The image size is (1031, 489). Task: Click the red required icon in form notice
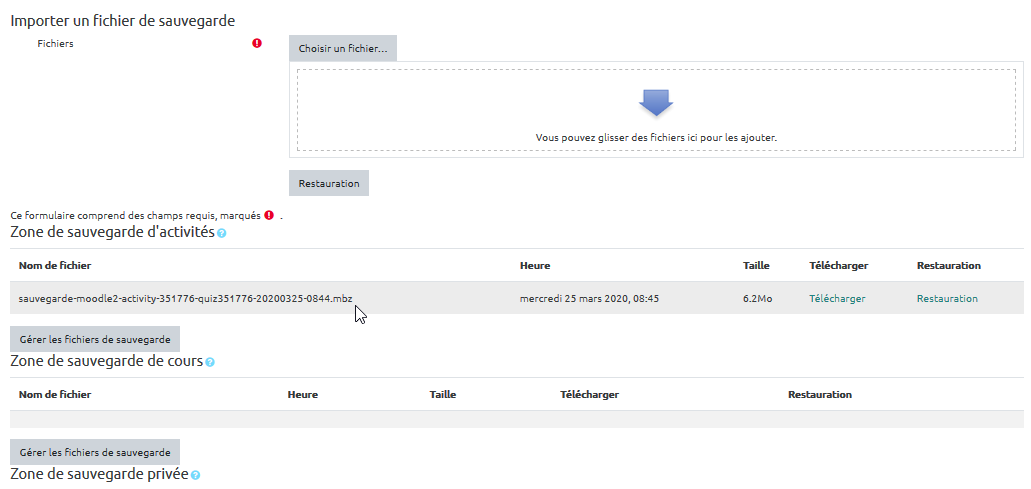(x=269, y=215)
